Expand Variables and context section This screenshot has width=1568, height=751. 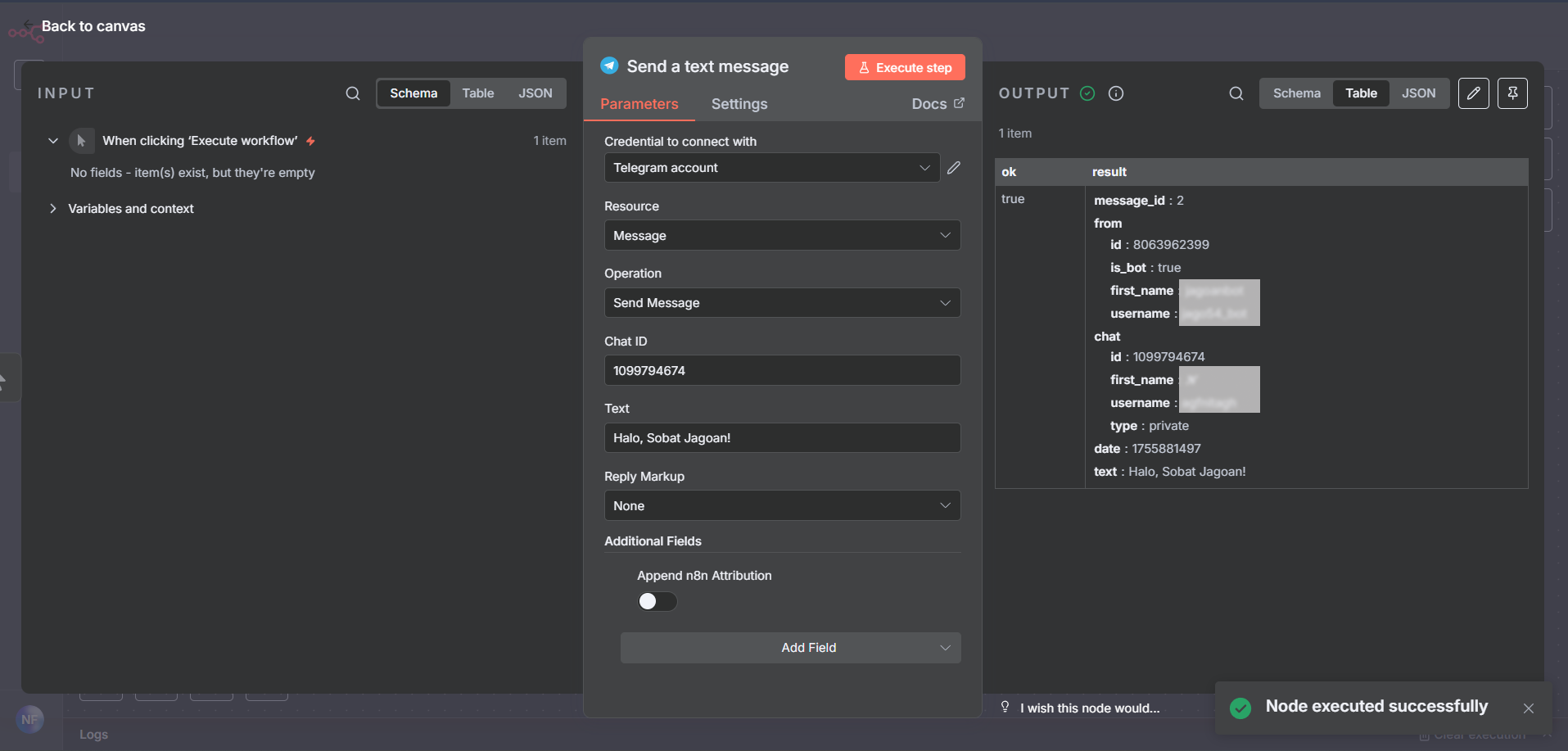[x=53, y=209]
